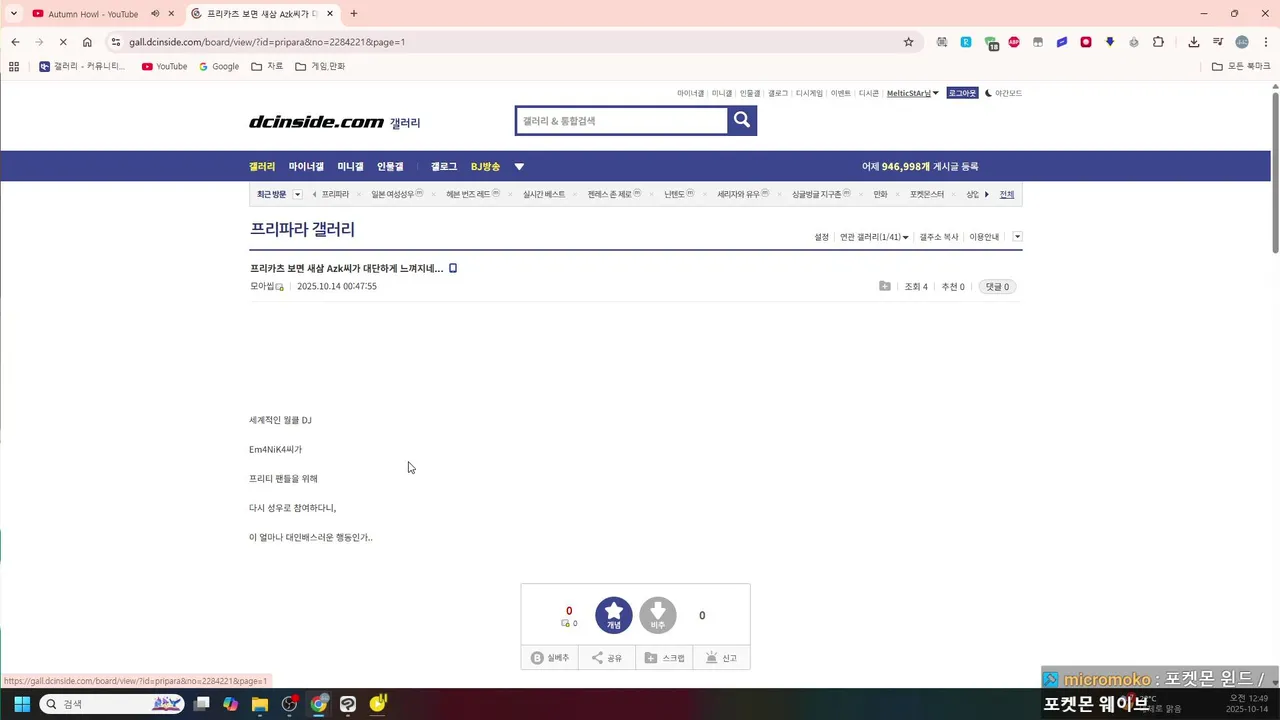Open KakaoTalk yellow icon in taskbar
The width and height of the screenshot is (1280, 720).
tap(377, 704)
